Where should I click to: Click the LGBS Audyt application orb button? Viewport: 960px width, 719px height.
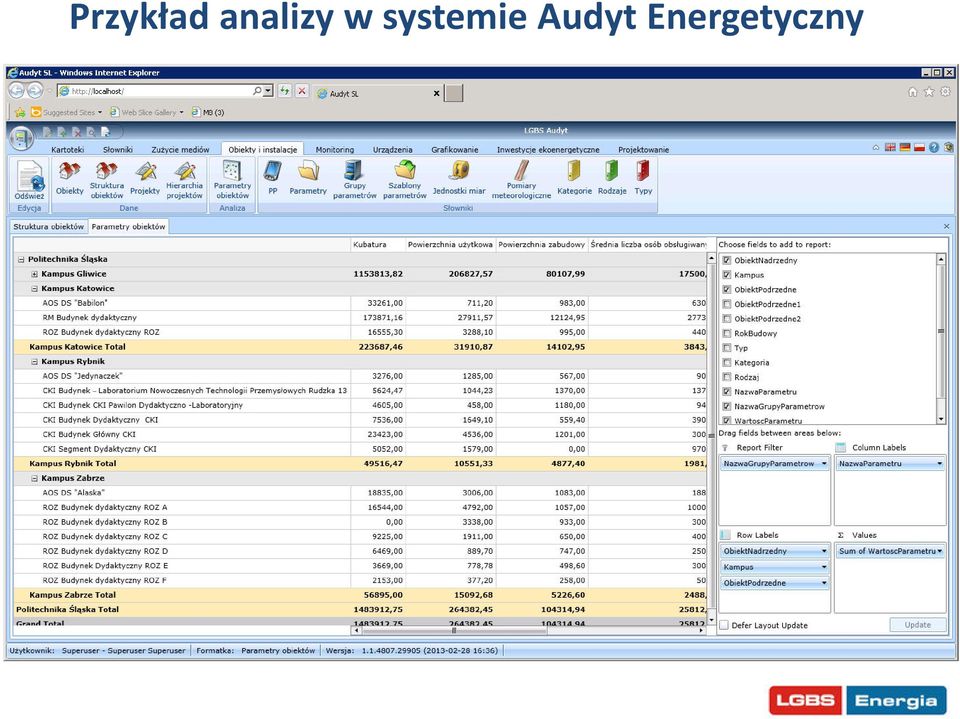point(21,138)
